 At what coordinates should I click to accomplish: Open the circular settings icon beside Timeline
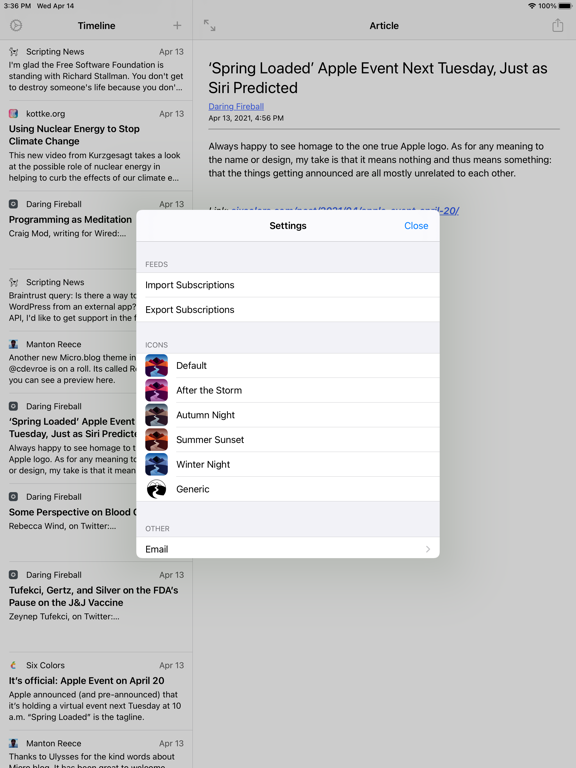click(16, 25)
